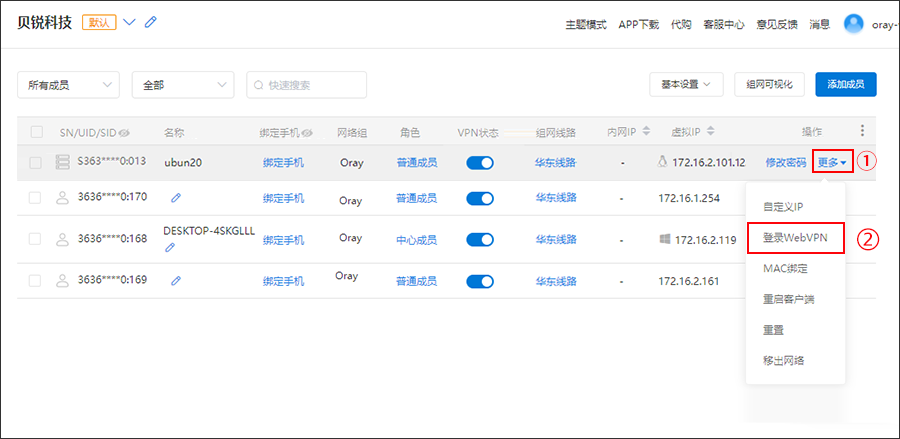This screenshot has height=439, width=900.
Task: Click the edit pencil beside 贝锐科技 title
Action: 150,22
